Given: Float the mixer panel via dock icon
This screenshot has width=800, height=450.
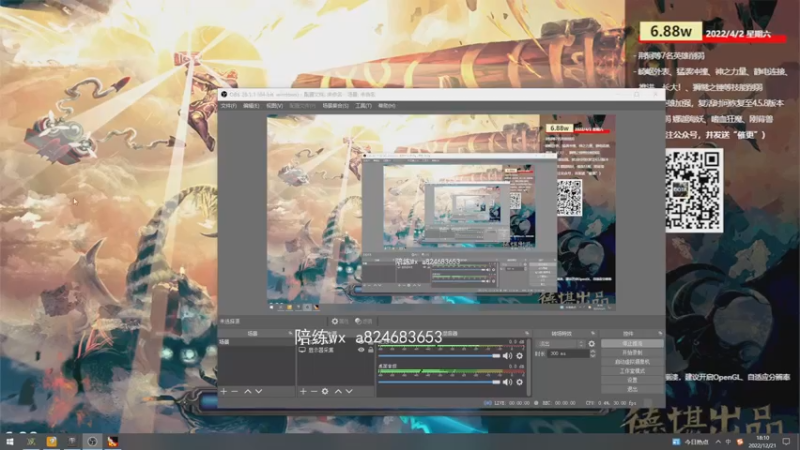Looking at the screenshot, I should [x=527, y=333].
